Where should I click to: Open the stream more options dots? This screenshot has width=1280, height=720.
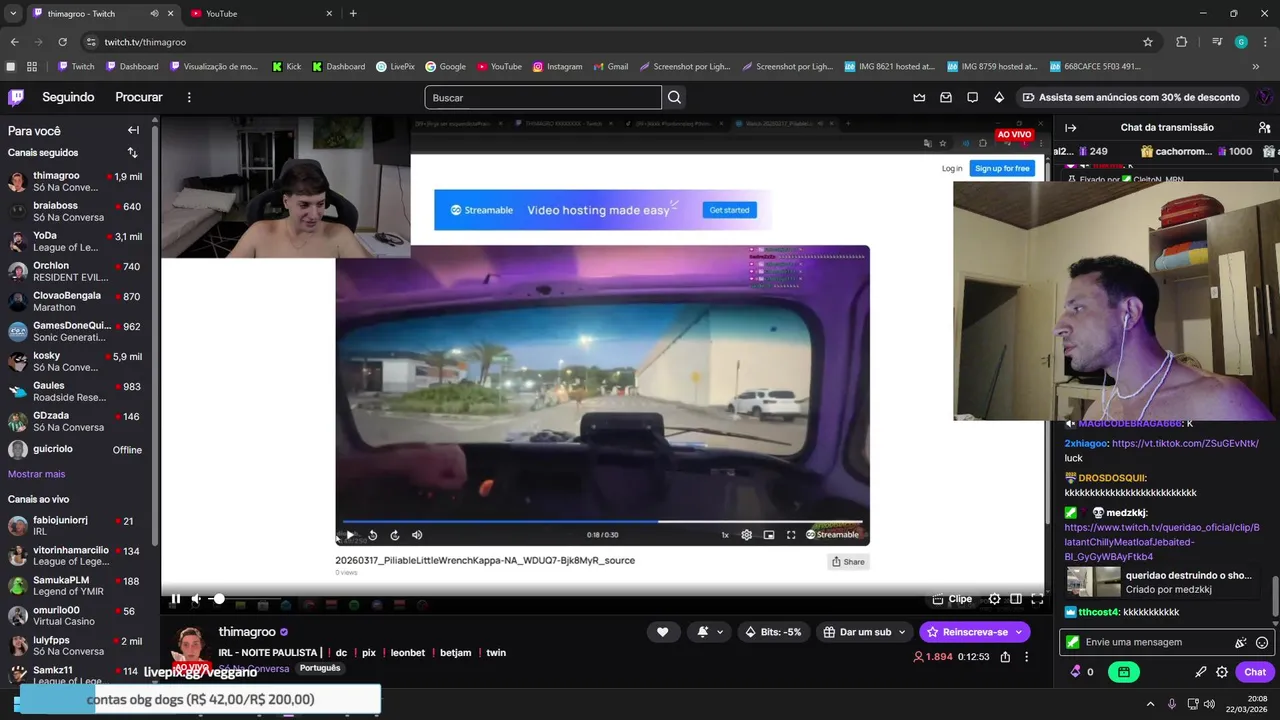coord(1026,657)
